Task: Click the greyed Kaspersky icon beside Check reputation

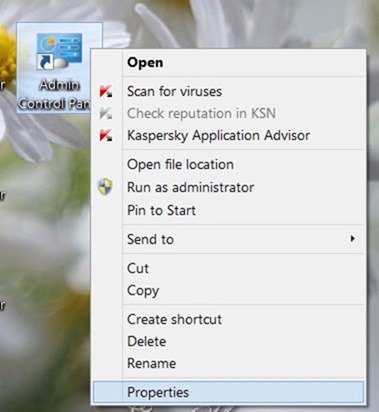Action: (106, 114)
